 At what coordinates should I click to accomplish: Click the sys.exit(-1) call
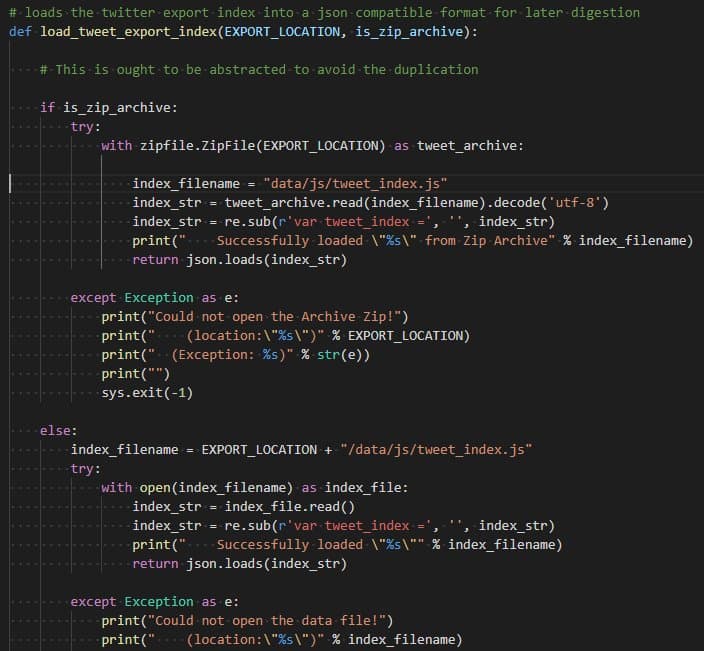click(147, 393)
